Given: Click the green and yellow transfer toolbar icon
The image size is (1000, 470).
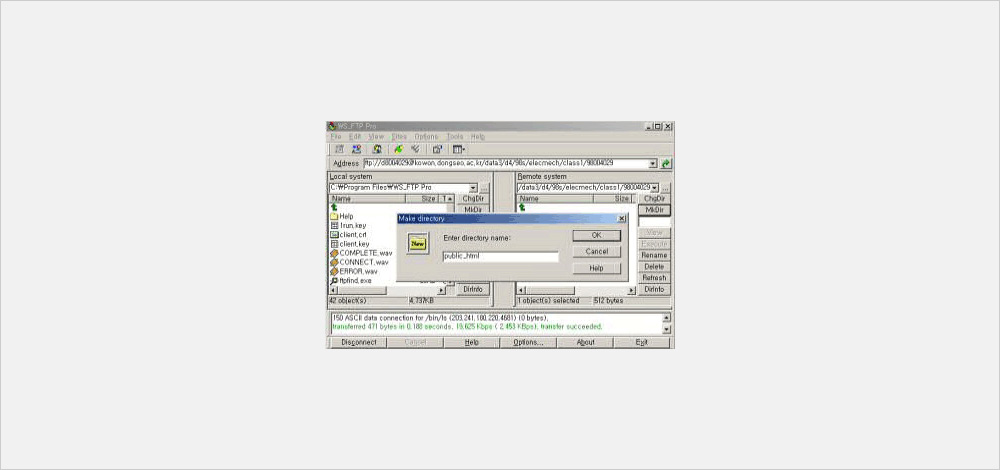Looking at the screenshot, I should (x=398, y=149).
